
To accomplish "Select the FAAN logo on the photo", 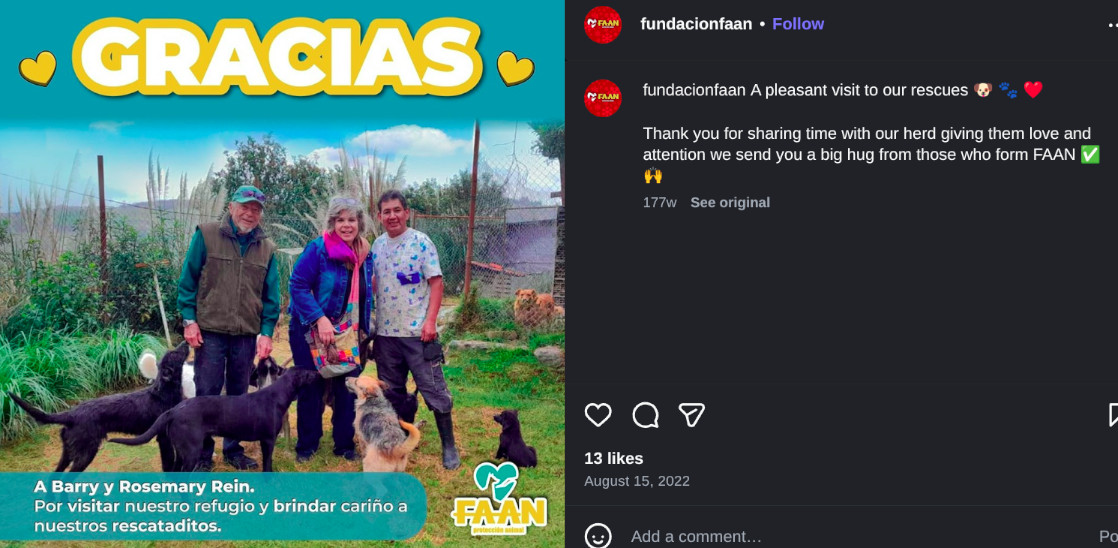I will tap(499, 499).
